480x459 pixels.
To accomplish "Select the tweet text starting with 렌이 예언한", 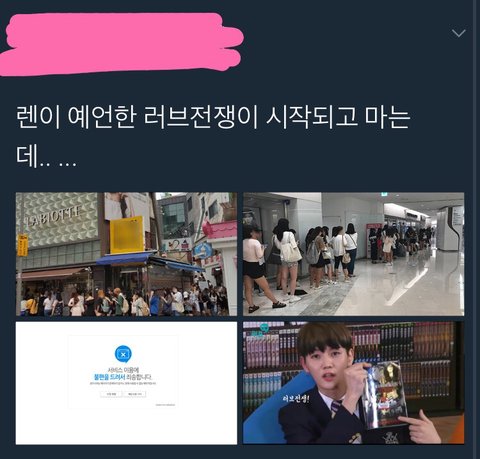I will (213, 137).
